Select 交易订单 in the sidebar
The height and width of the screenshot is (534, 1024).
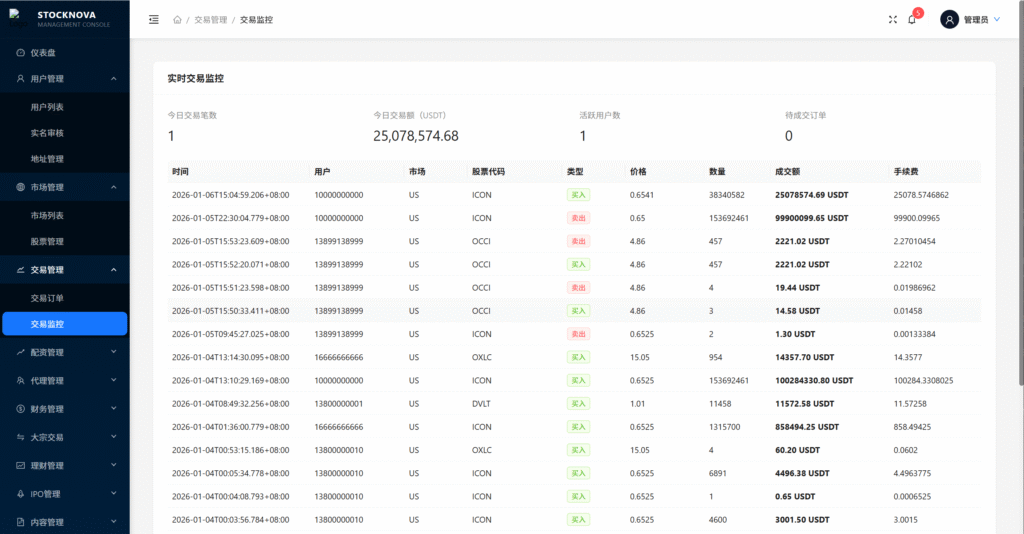[x=47, y=298]
